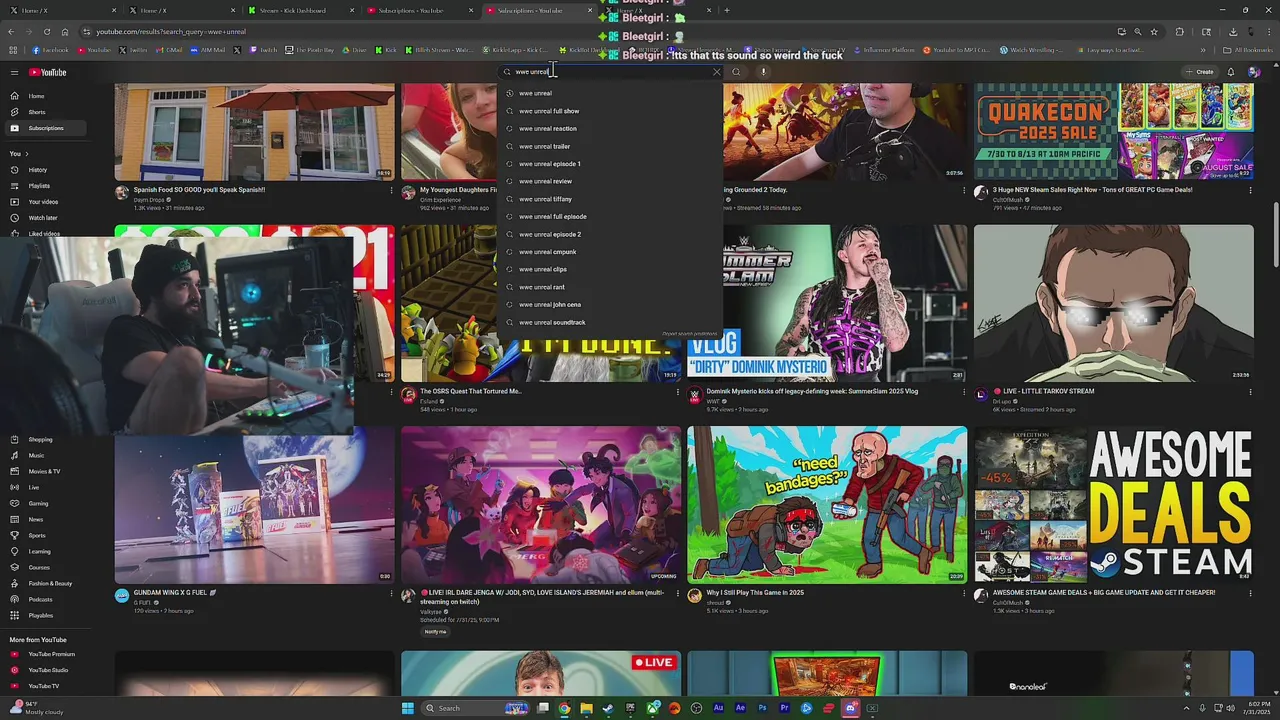Image resolution: width=1280 pixels, height=720 pixels.
Task: Open Movies & TV in the sidebar
Action: click(44, 471)
